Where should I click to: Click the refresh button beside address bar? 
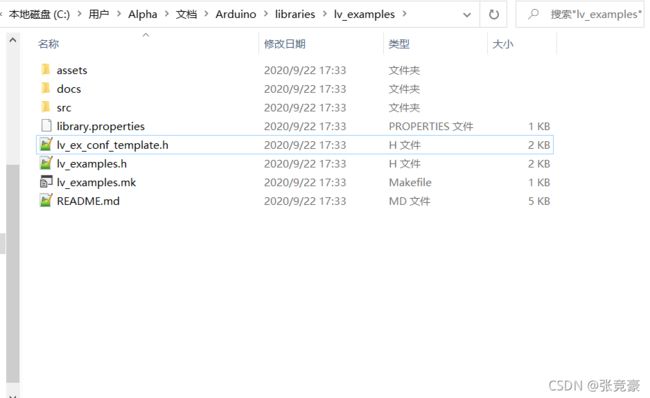click(494, 15)
